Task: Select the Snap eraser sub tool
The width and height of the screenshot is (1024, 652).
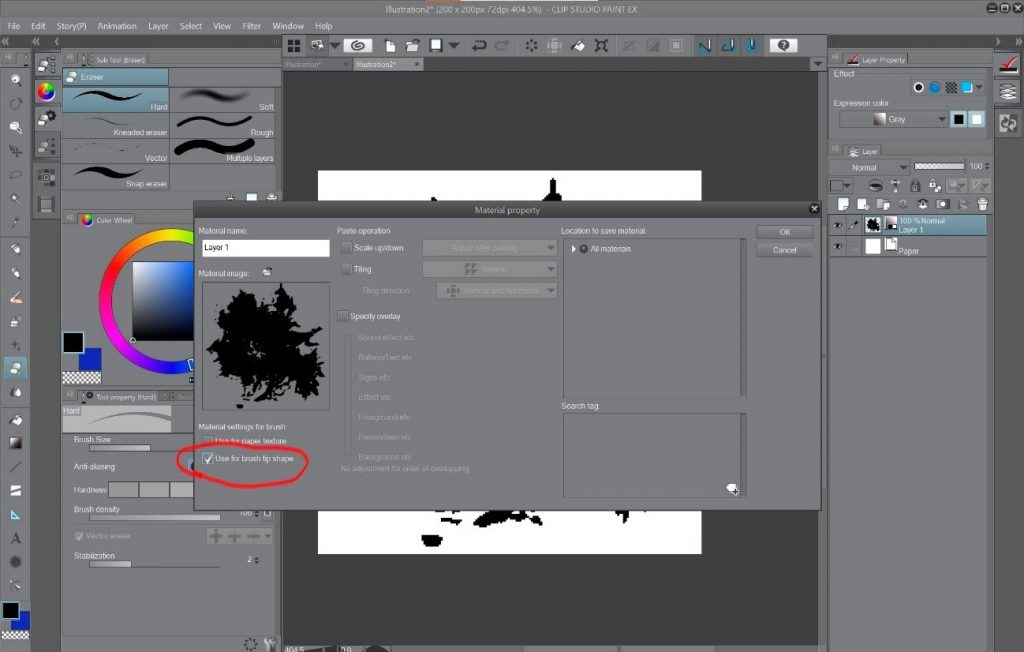Action: pyautogui.click(x=116, y=176)
